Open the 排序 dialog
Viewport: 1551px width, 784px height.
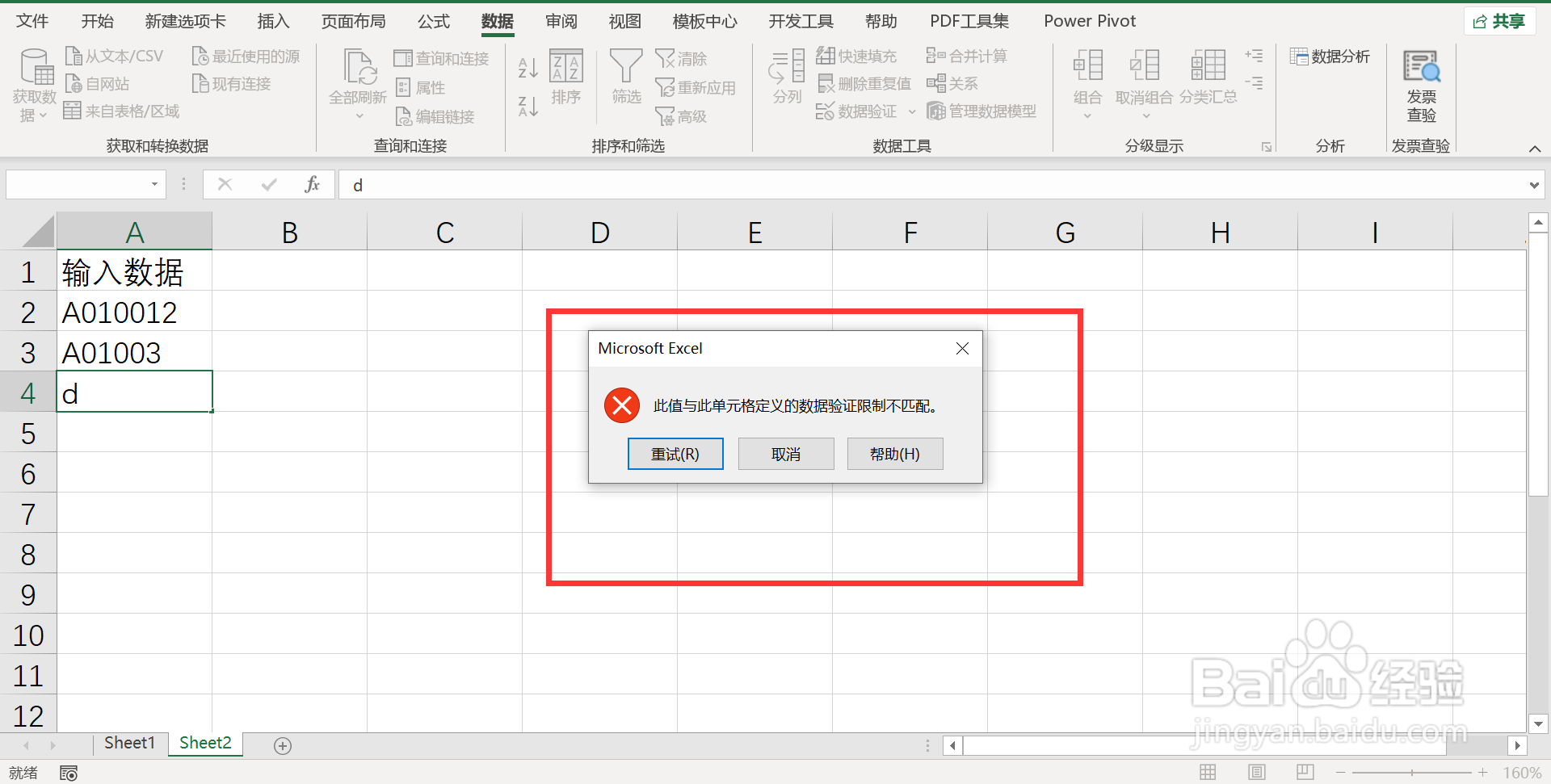point(566,78)
